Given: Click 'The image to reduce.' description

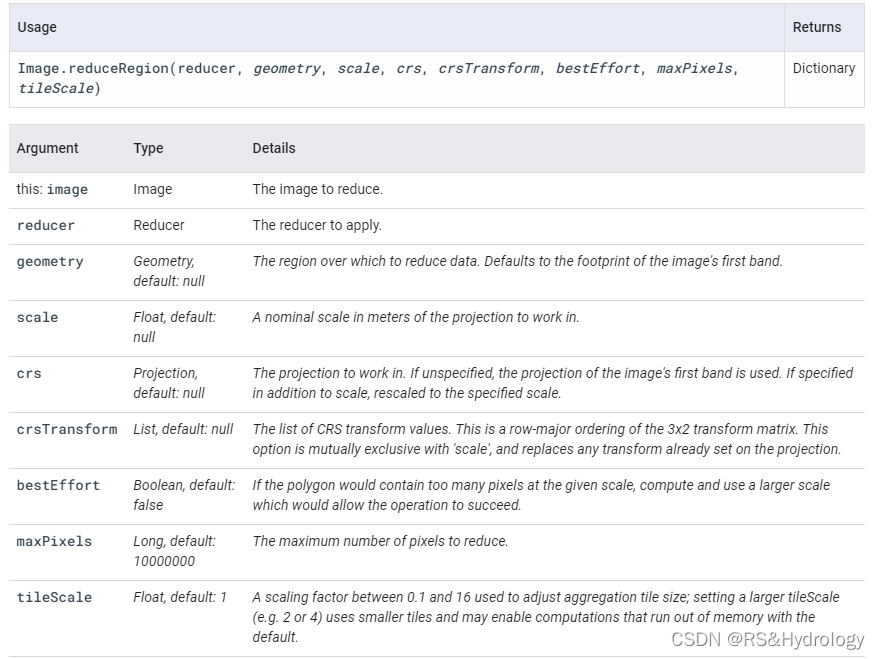Looking at the screenshot, I should (317, 189).
